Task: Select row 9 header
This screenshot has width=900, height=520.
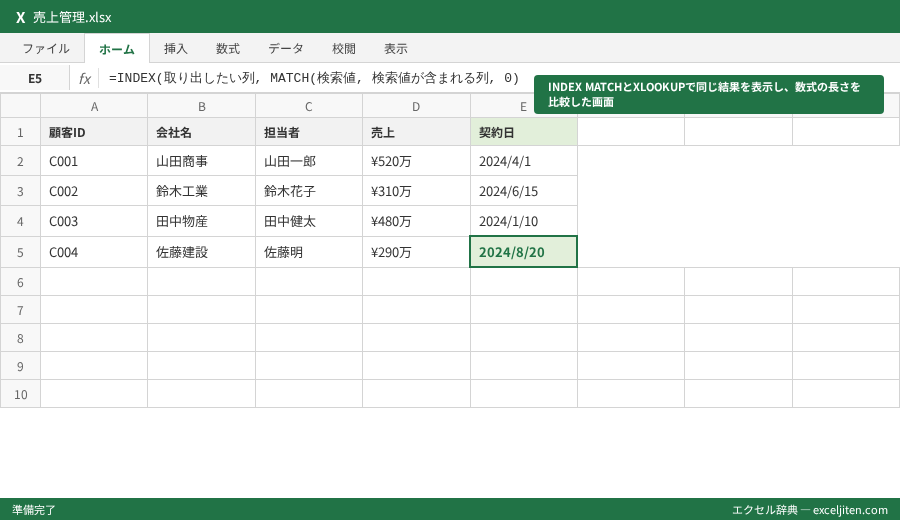Action: coord(20,366)
